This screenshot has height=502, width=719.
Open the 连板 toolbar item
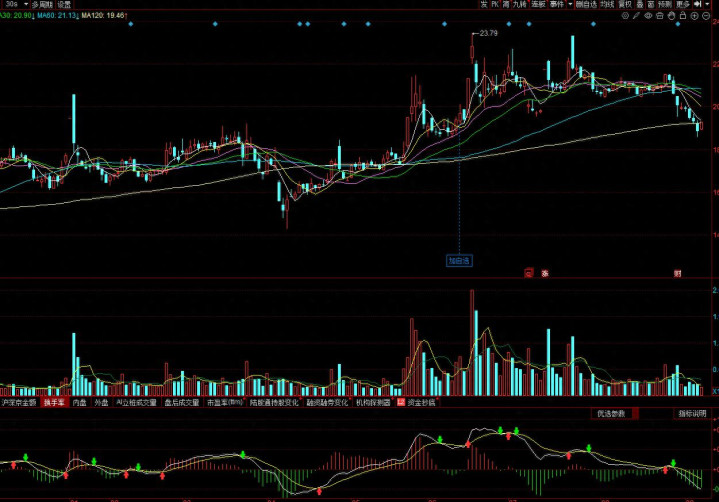point(538,4)
